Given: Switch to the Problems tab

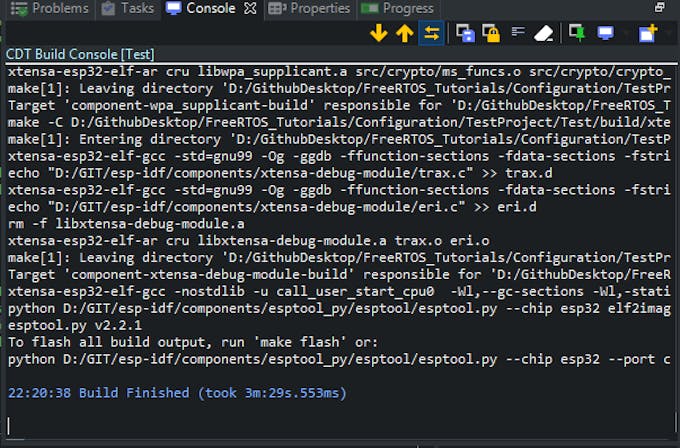Looking at the screenshot, I should 49,8.
